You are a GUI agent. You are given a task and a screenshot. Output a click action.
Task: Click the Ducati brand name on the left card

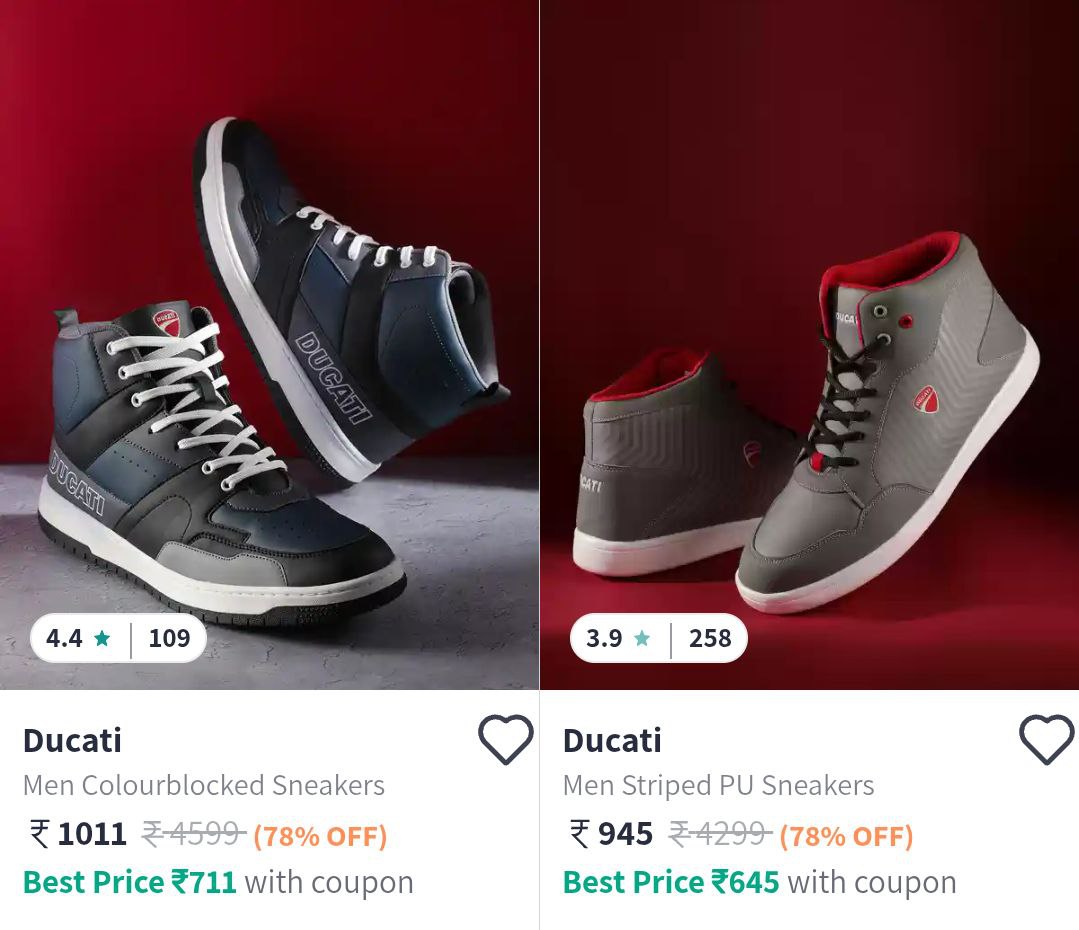[x=71, y=741]
